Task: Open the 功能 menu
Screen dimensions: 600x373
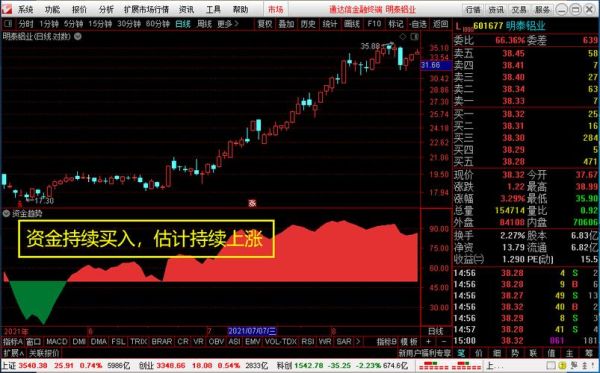Action: [52, 10]
